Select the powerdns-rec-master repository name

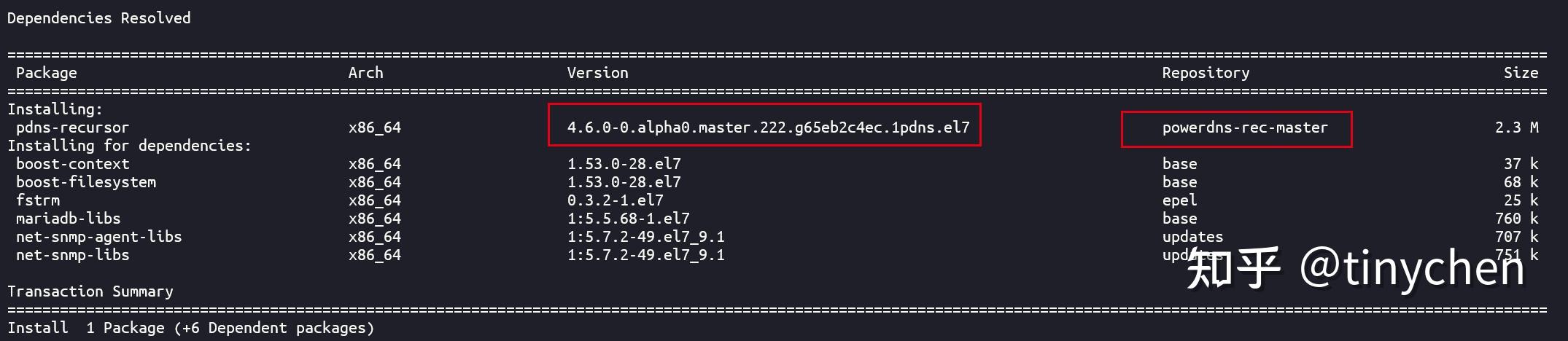coord(1245,128)
